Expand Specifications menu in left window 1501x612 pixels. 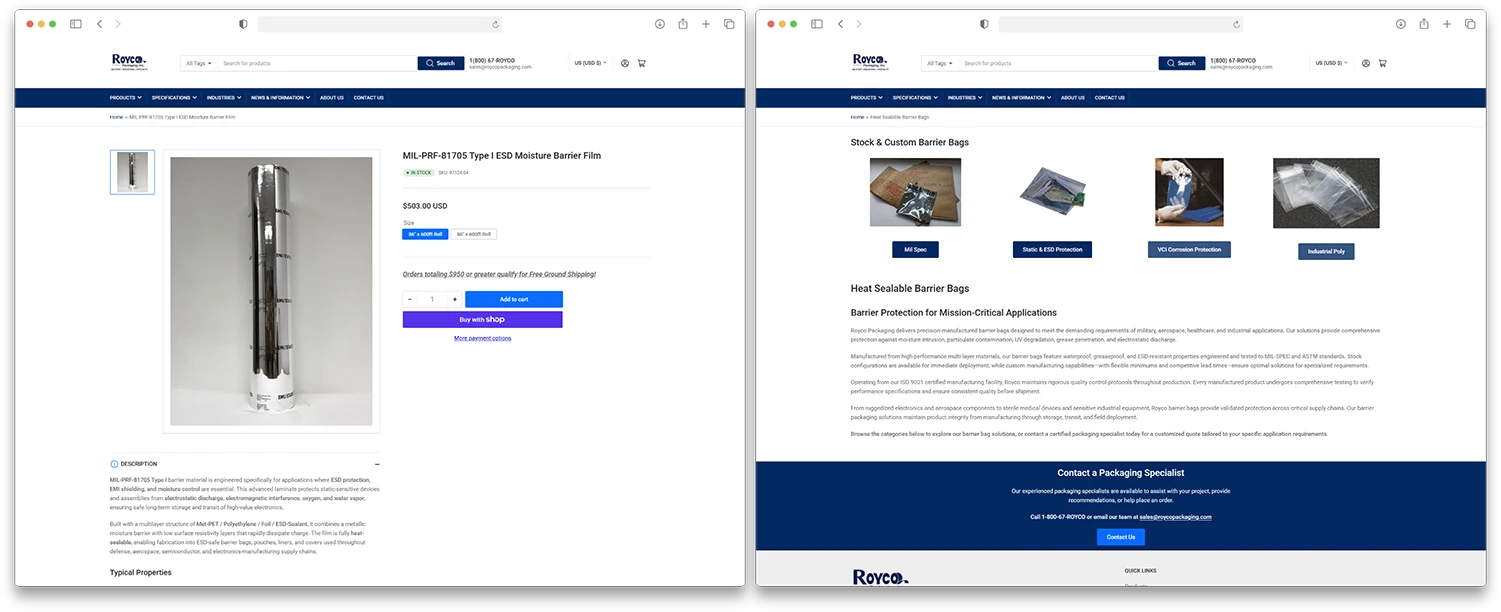tap(175, 98)
